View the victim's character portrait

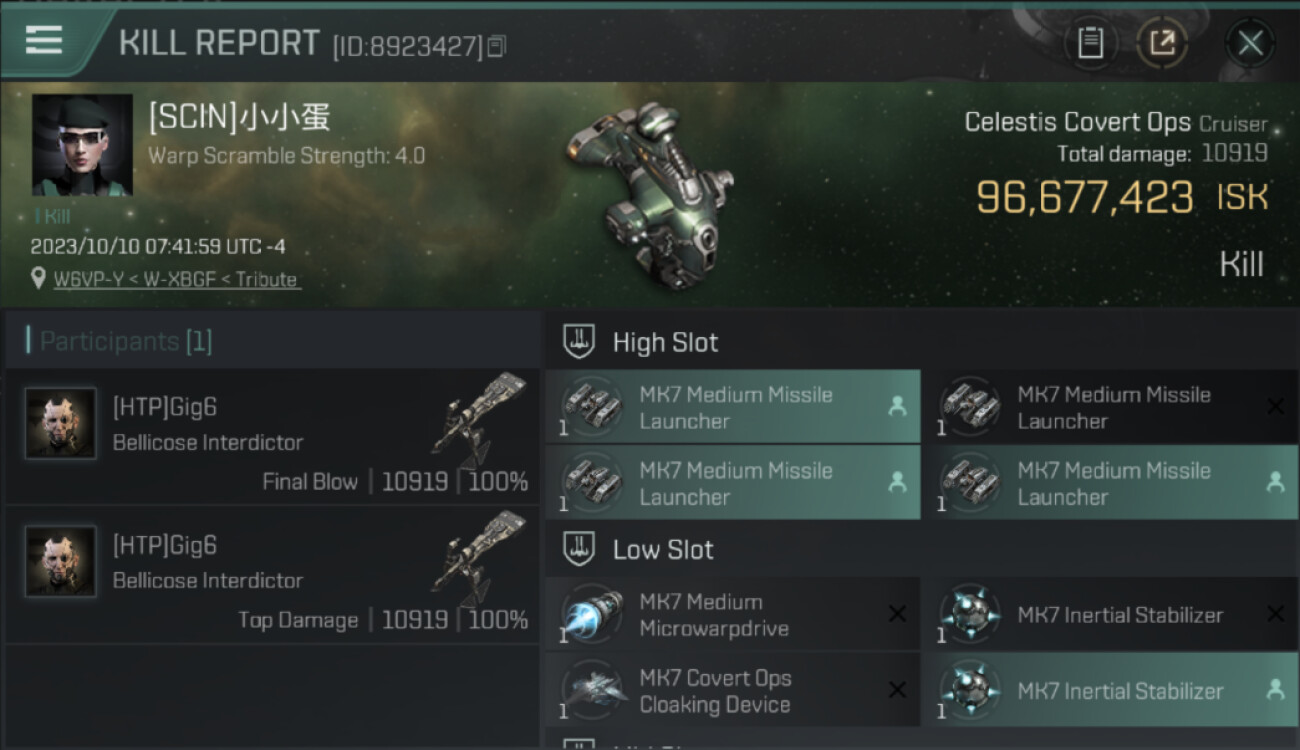coord(82,145)
